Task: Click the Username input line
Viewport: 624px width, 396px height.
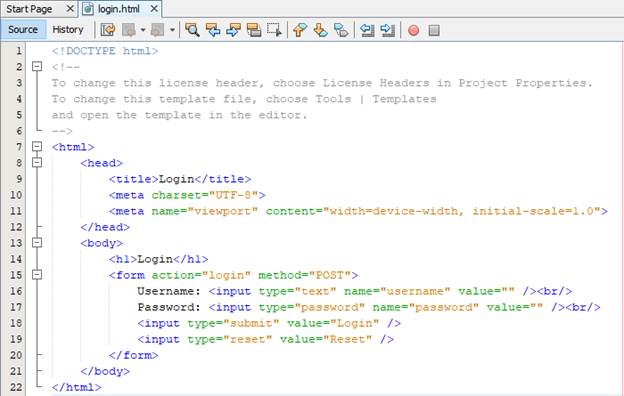Action: click(355, 291)
